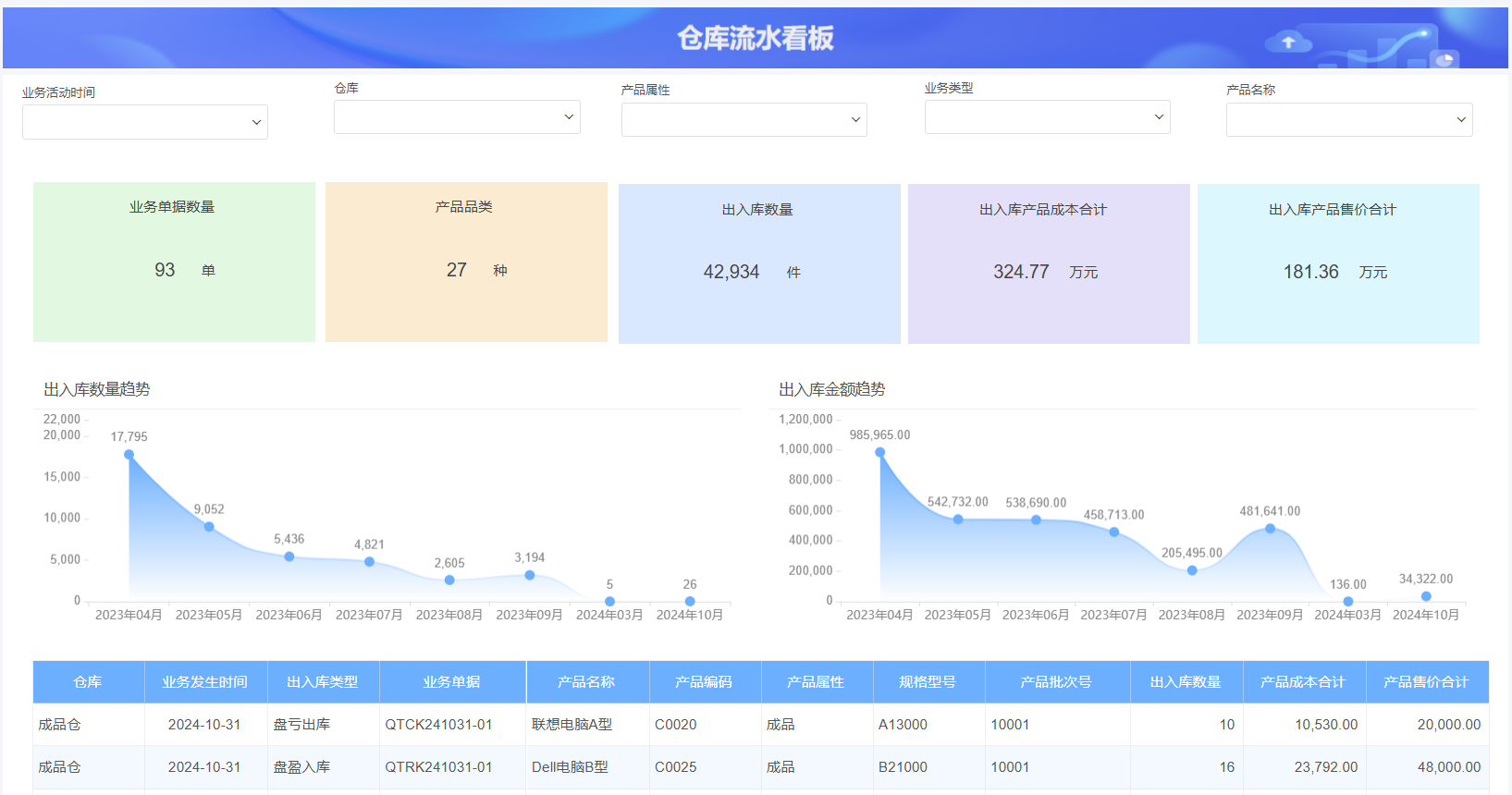The image size is (1512, 795).
Task: Sort by the 业务发生时间 column header
Action: 205,682
